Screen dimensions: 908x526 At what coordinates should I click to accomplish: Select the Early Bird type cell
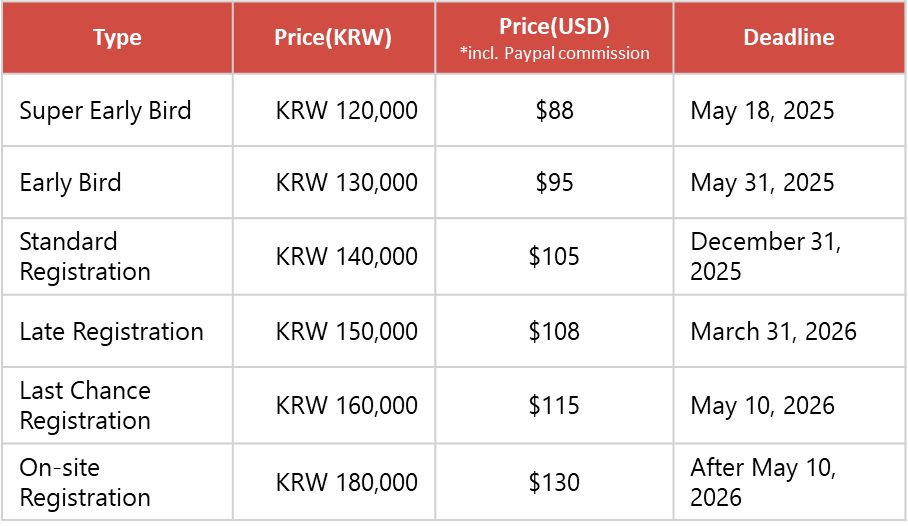point(70,183)
